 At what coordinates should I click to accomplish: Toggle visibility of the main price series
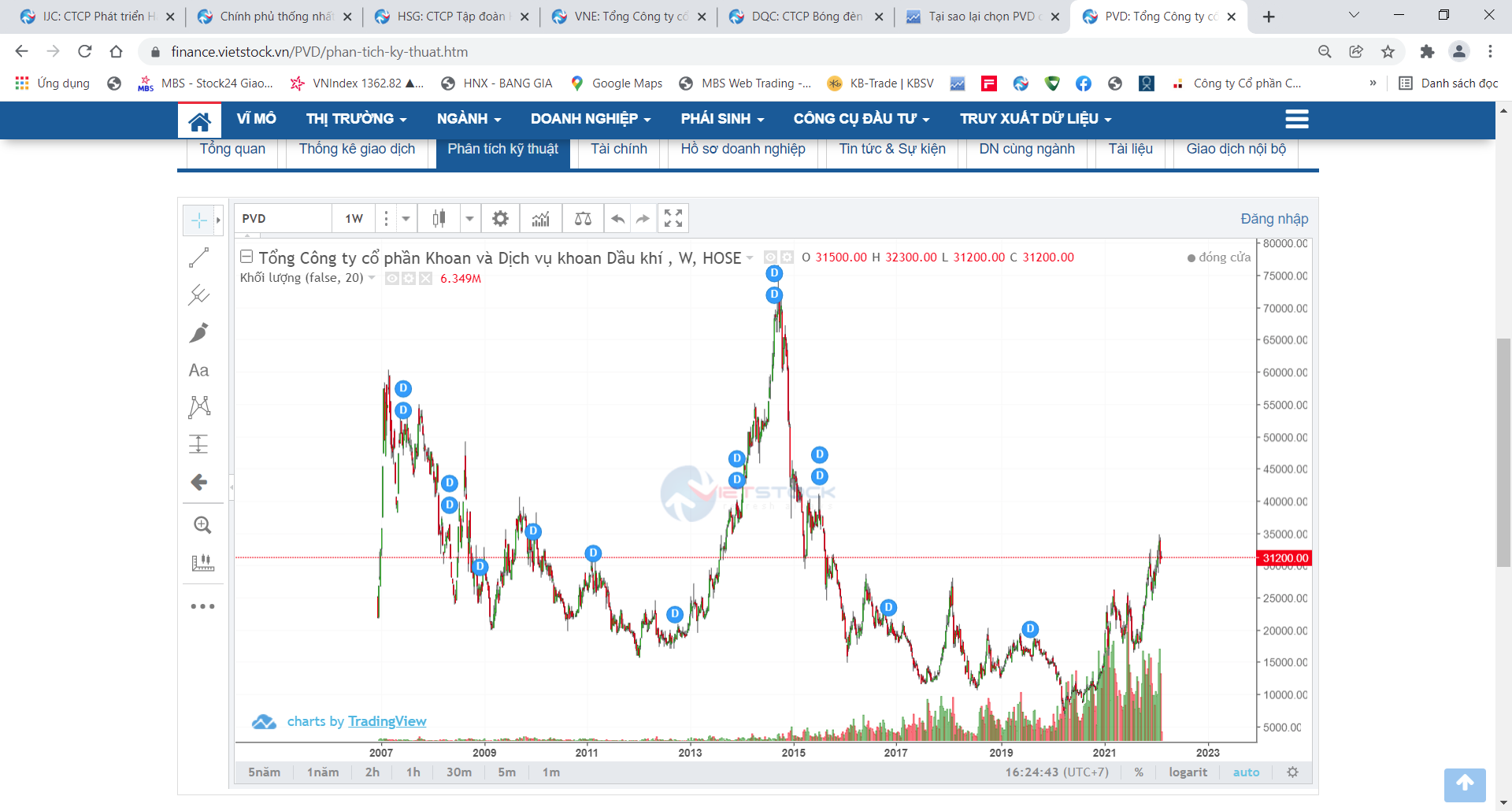770,257
